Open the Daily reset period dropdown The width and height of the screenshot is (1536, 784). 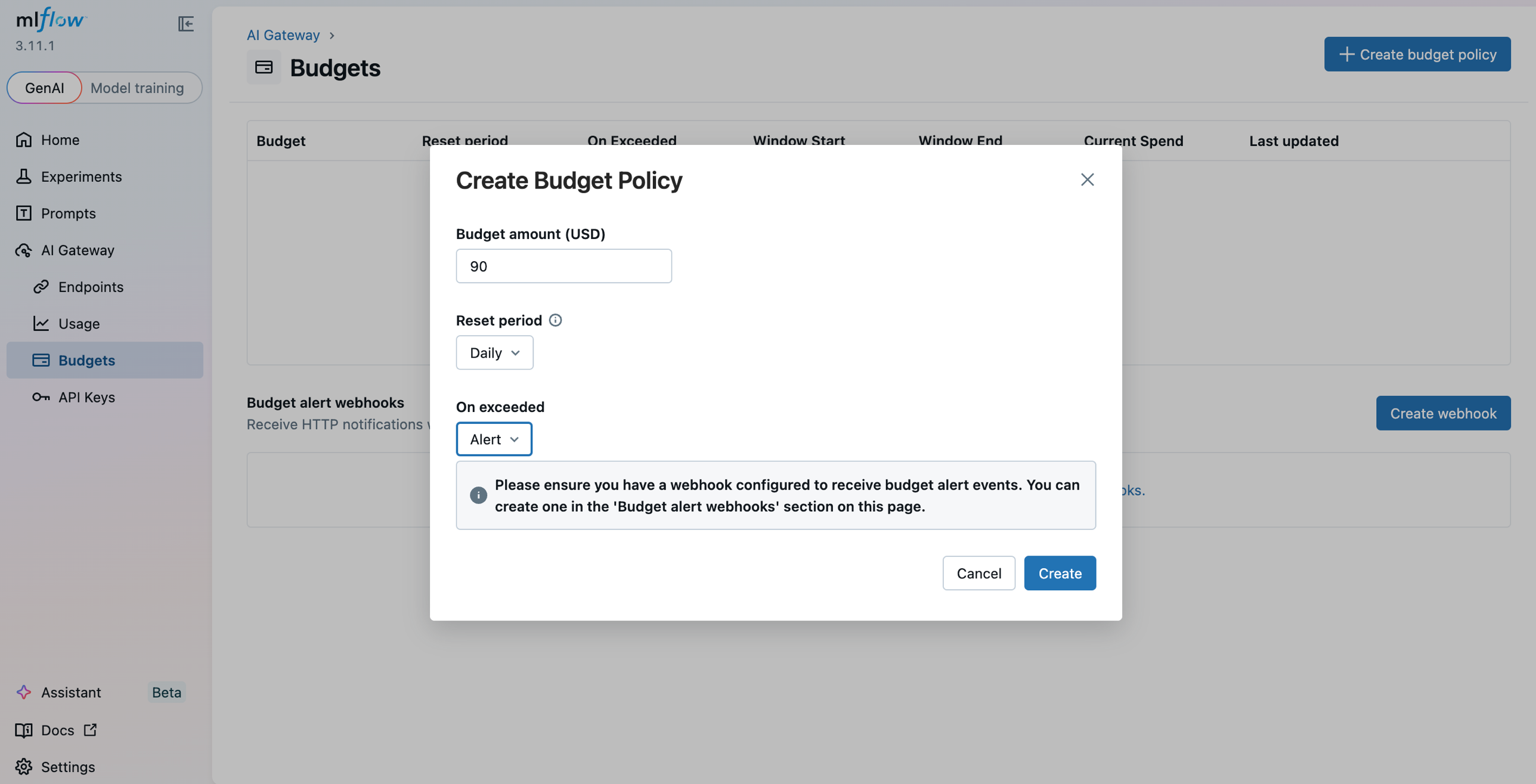coord(494,352)
